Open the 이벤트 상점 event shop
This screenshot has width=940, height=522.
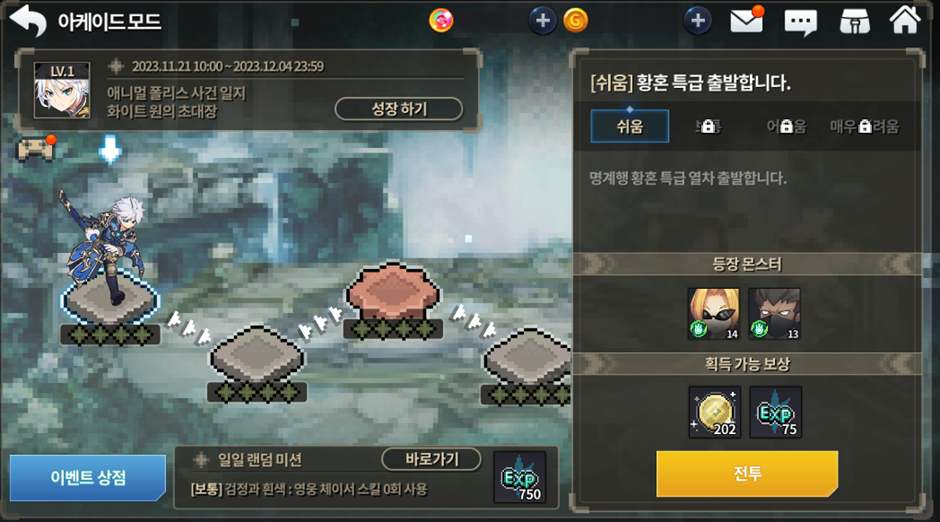(88, 478)
